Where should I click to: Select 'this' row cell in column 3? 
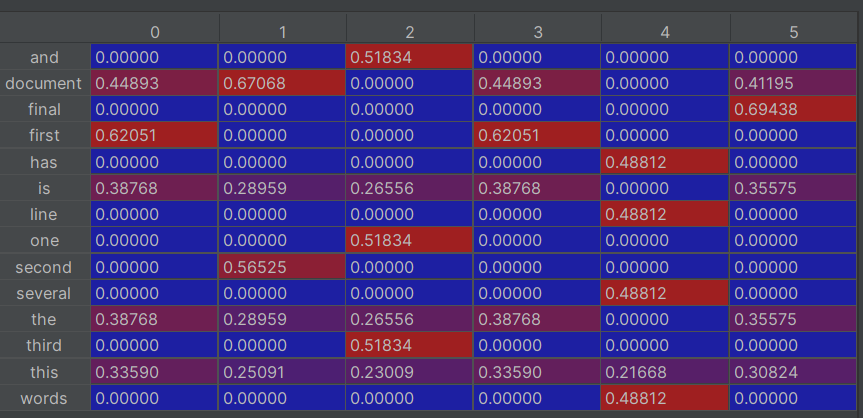pos(537,372)
